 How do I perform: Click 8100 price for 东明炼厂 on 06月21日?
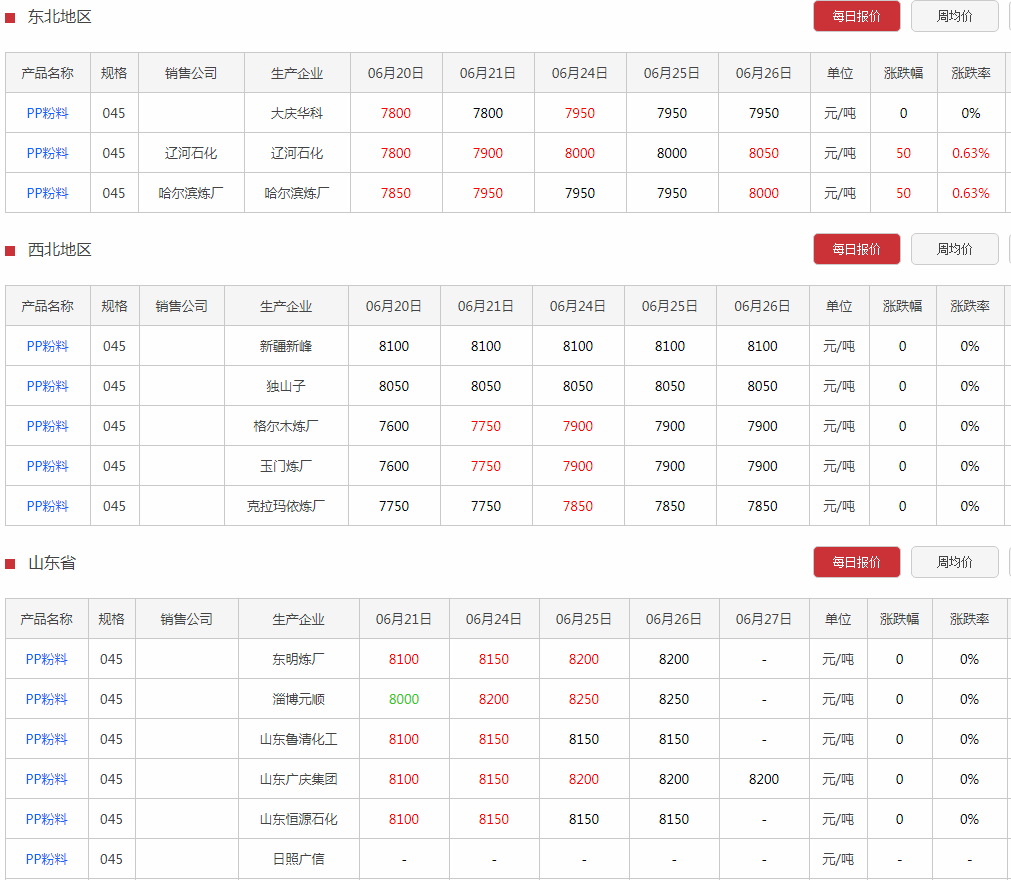point(404,659)
